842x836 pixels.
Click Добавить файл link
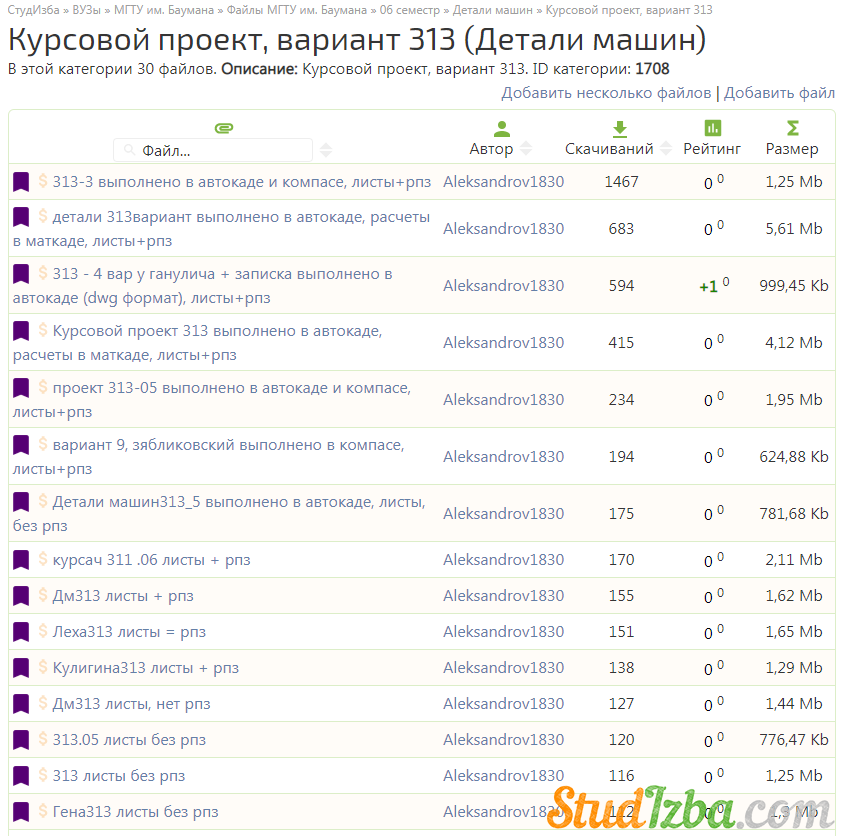point(779,93)
